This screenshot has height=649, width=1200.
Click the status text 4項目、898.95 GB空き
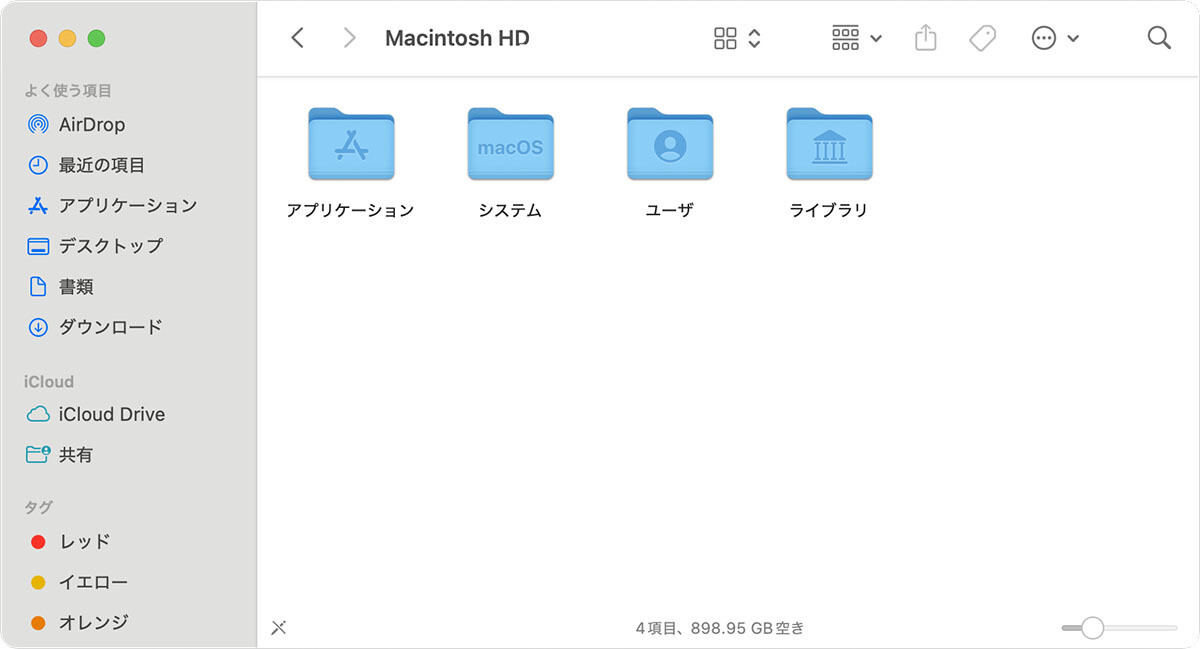click(x=720, y=628)
